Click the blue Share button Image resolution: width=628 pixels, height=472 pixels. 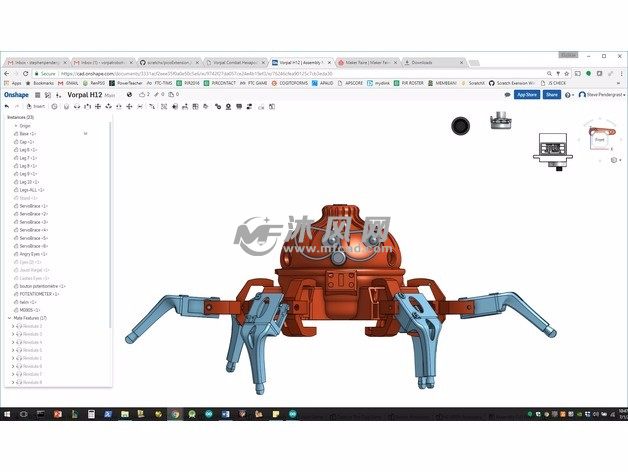pyautogui.click(x=552, y=94)
